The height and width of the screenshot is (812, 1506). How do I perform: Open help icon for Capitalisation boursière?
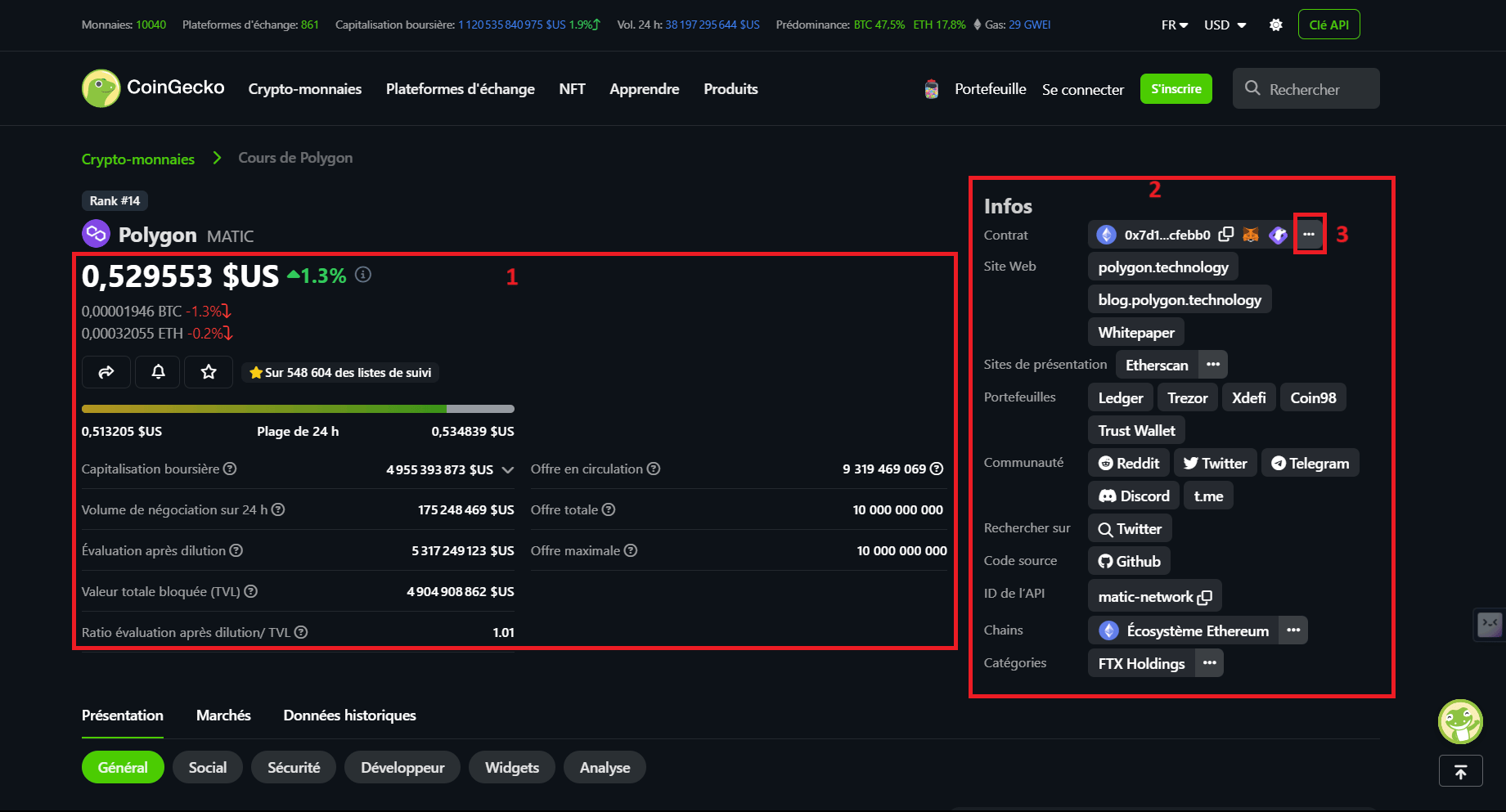[230, 469]
